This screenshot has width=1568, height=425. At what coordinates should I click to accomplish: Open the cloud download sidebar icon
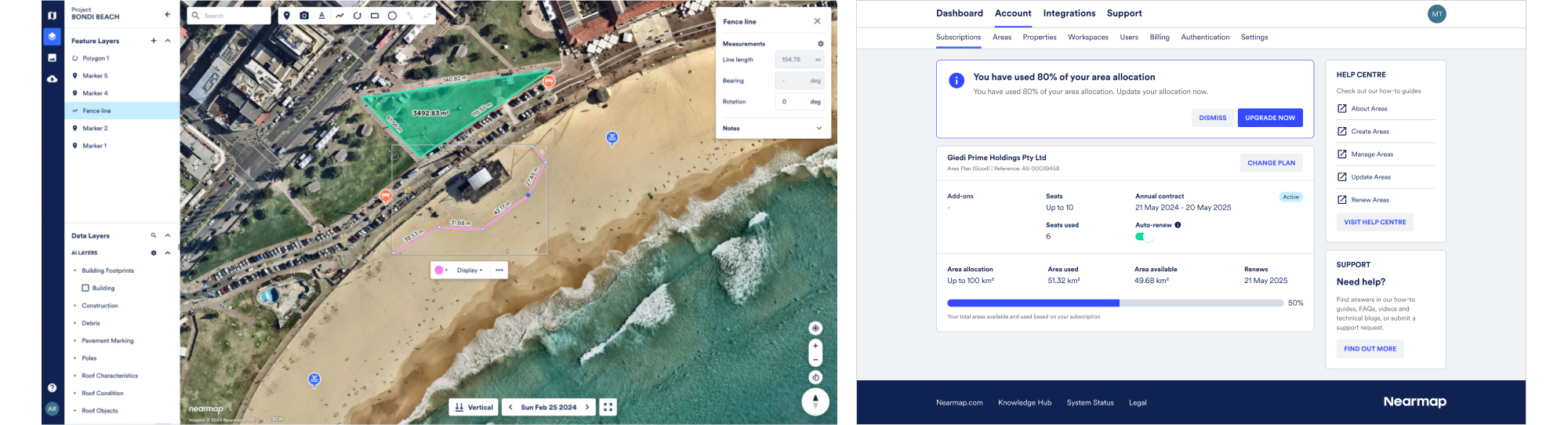point(52,79)
